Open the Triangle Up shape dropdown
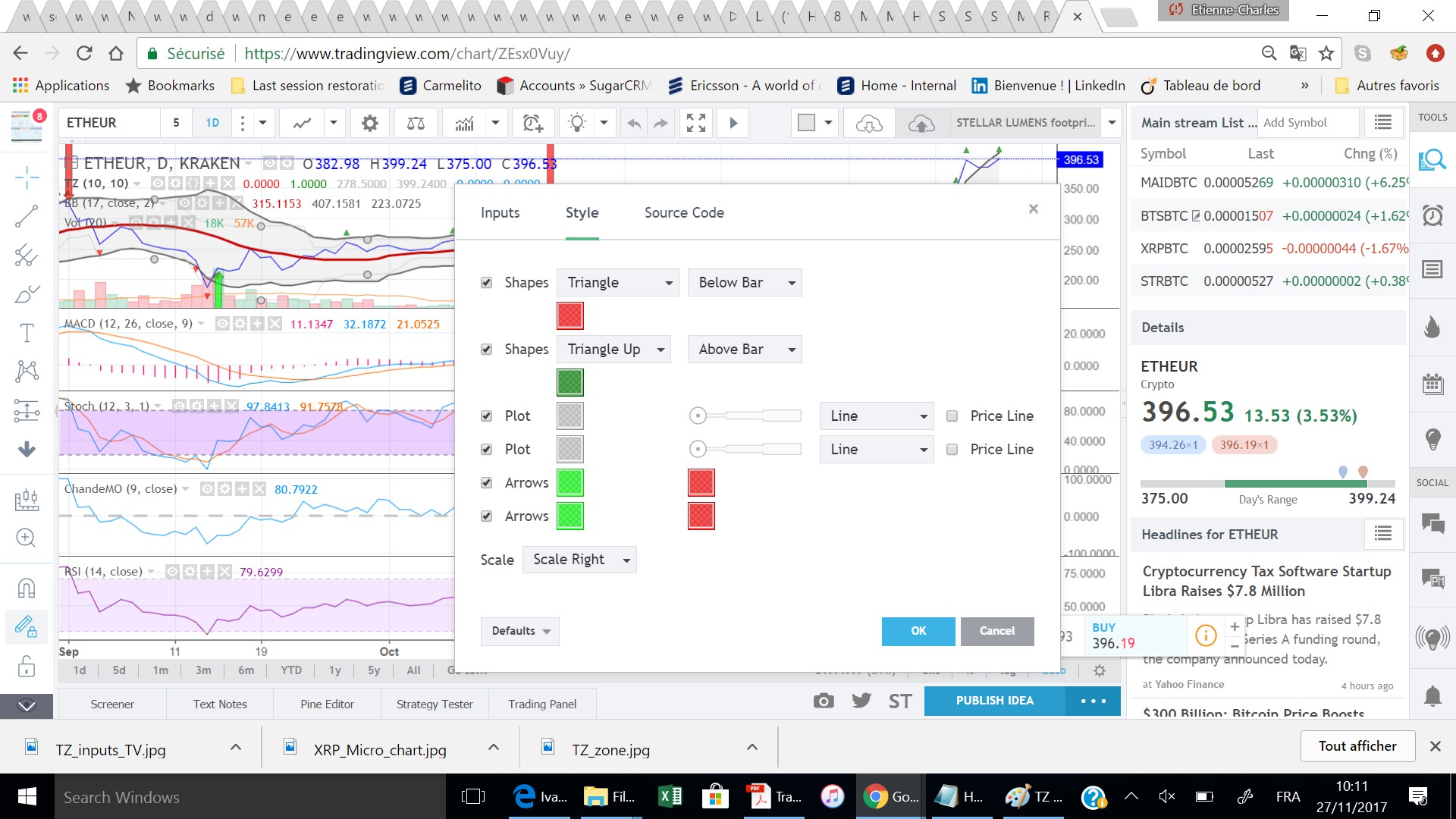This screenshot has width=1456, height=819. pos(614,349)
